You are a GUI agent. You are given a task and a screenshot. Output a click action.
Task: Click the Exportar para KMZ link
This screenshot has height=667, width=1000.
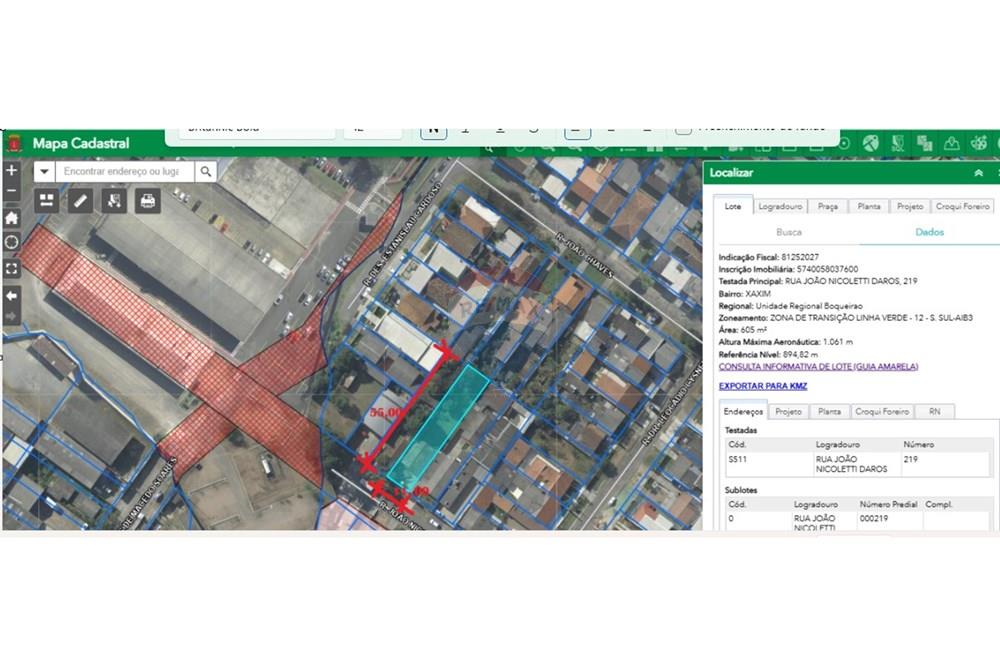pos(762,386)
